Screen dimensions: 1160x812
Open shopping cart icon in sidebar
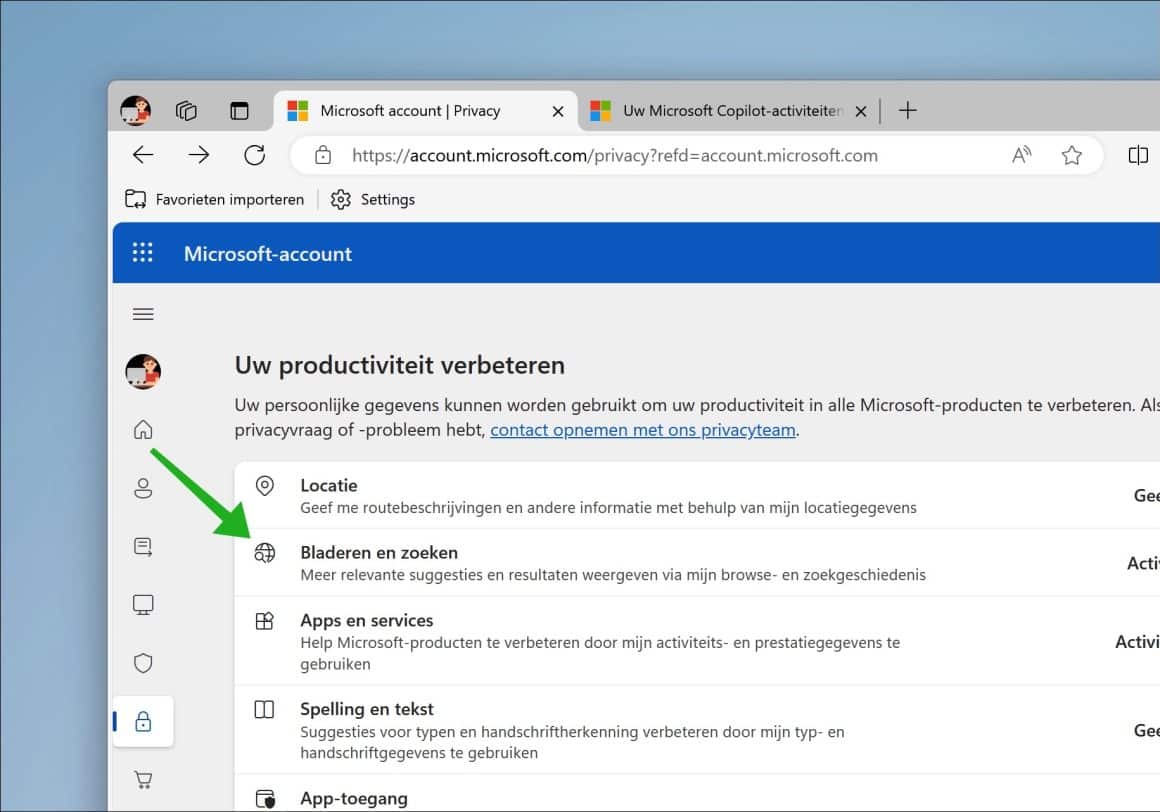143,779
